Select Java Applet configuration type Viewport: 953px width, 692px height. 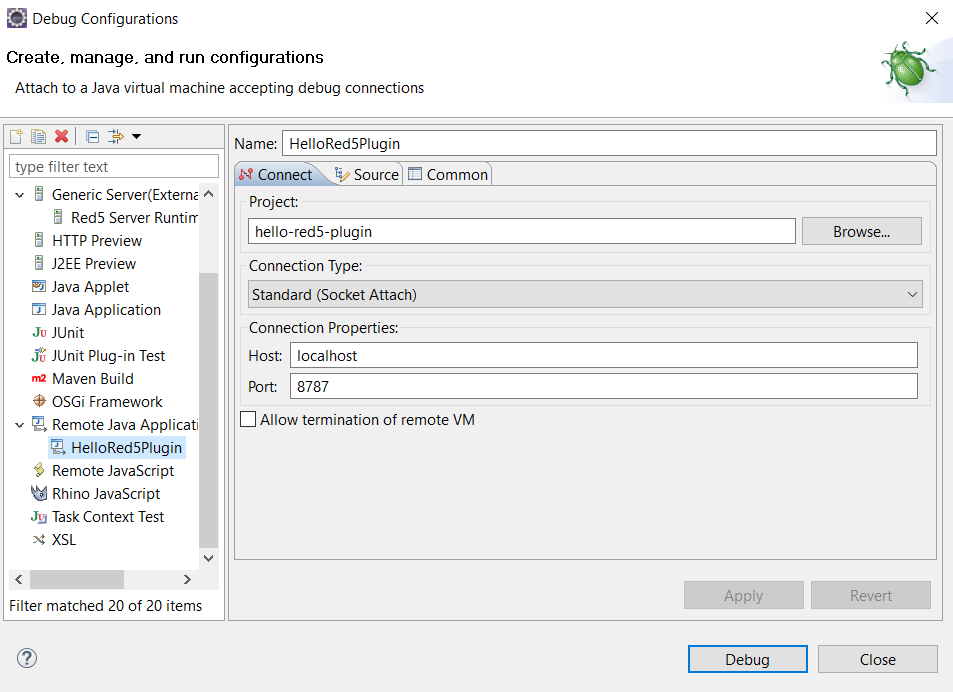coord(90,287)
